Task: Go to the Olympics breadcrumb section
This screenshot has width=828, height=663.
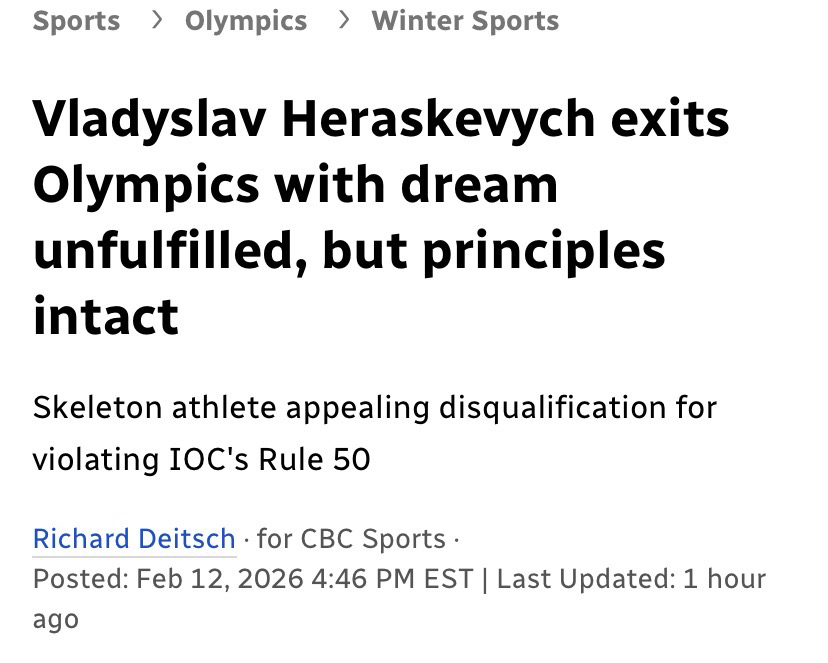Action: [246, 21]
